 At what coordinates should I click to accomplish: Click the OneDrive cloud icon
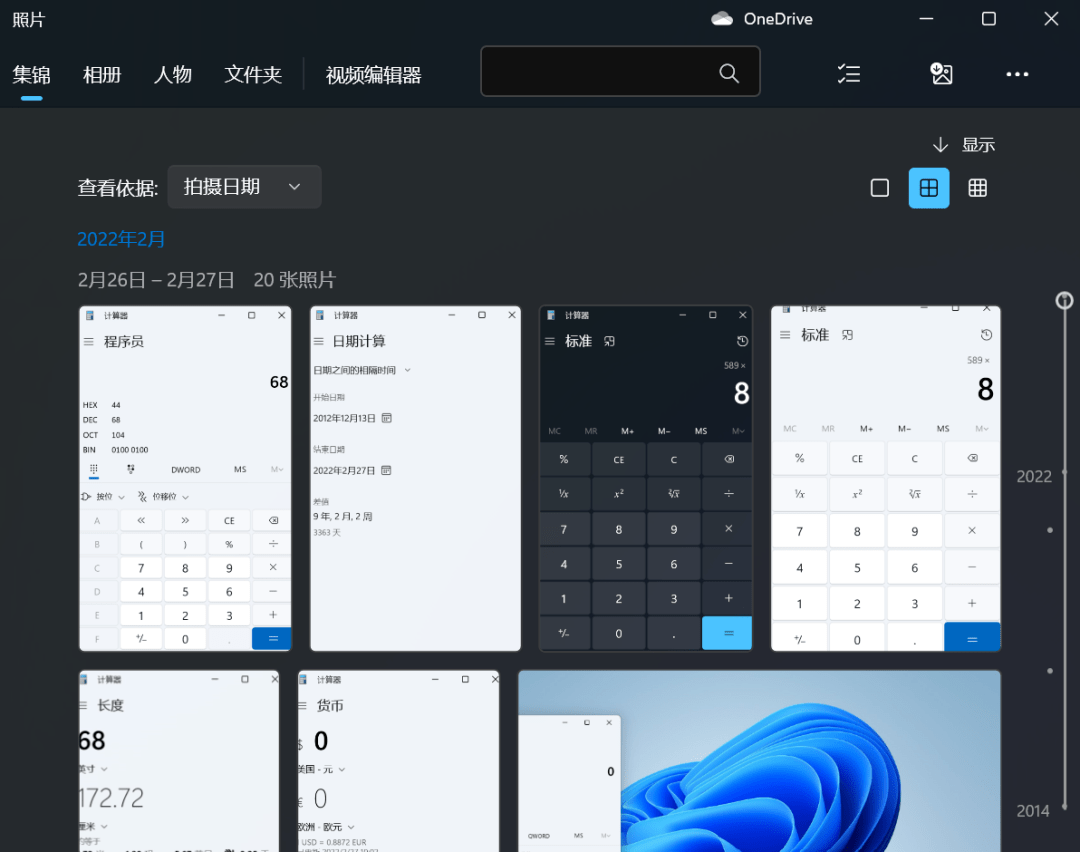point(722,18)
